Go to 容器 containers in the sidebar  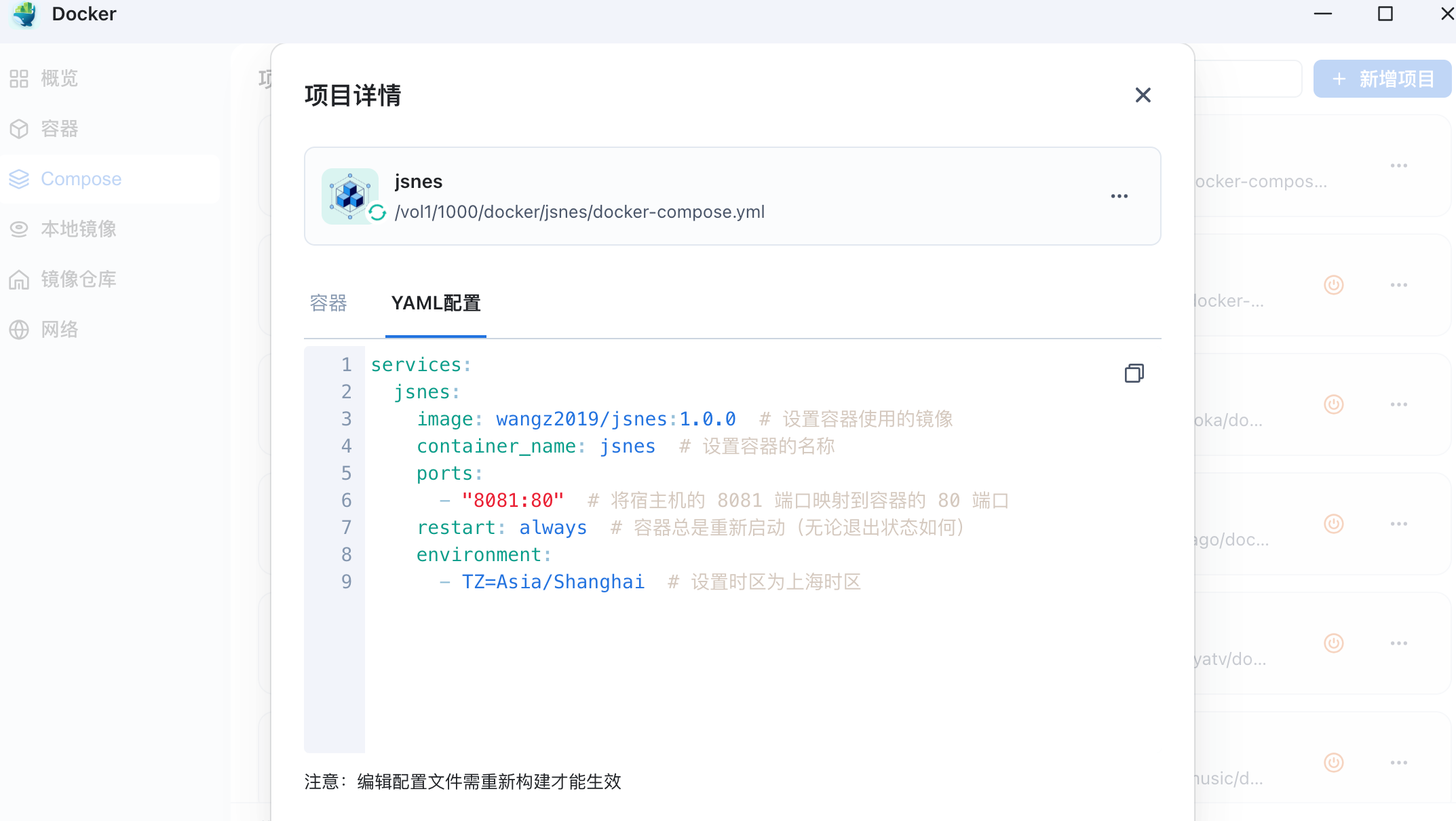pyautogui.click(x=59, y=129)
